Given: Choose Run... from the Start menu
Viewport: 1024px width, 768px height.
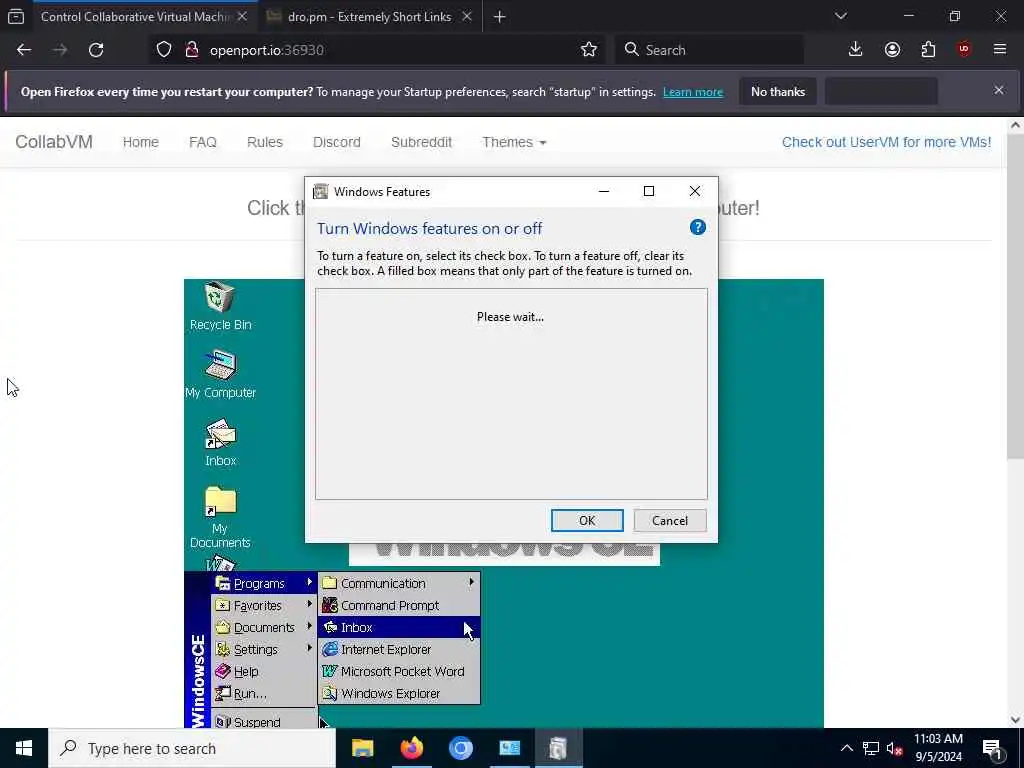Looking at the screenshot, I should pyautogui.click(x=264, y=693).
